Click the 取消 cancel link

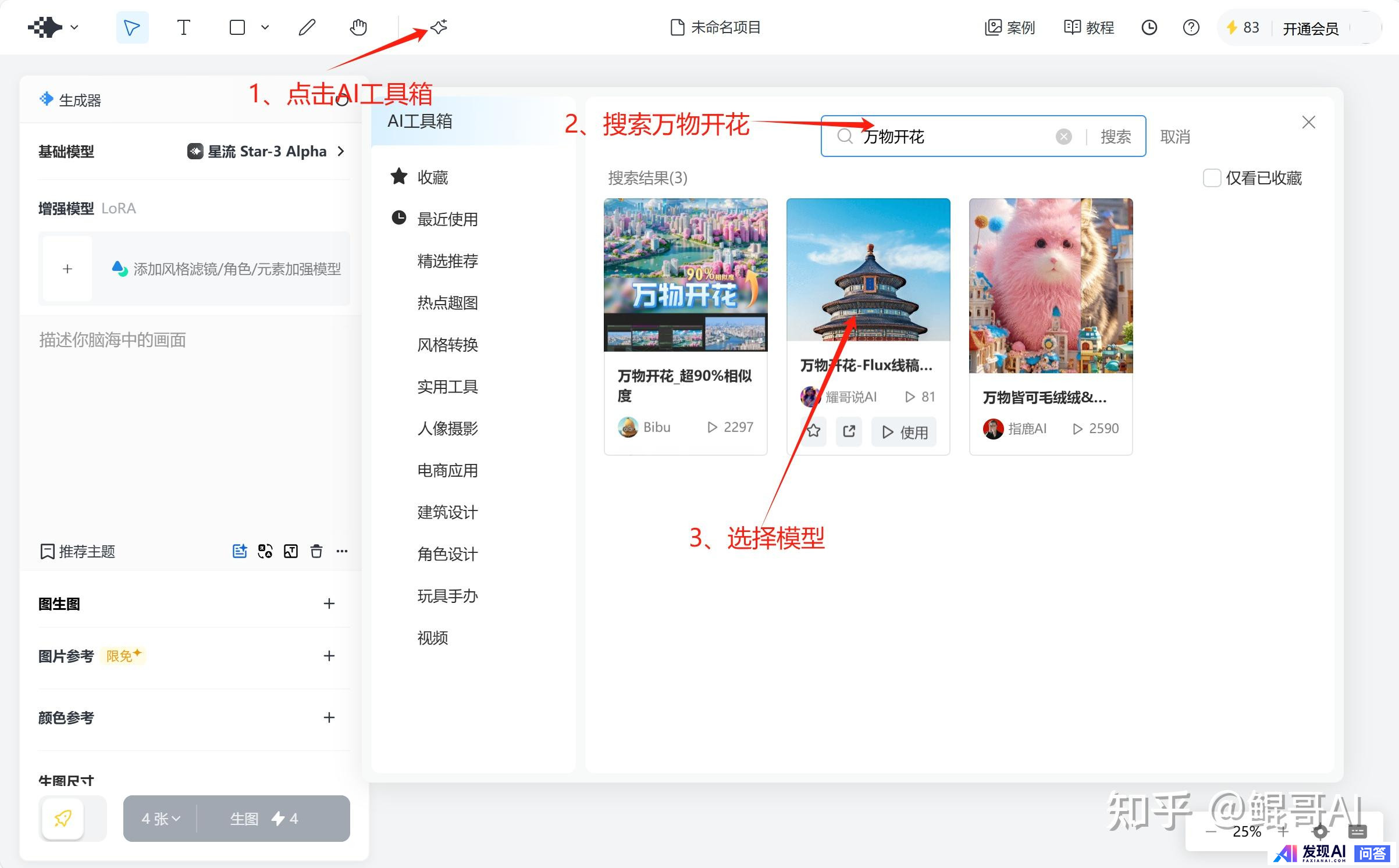[1174, 137]
